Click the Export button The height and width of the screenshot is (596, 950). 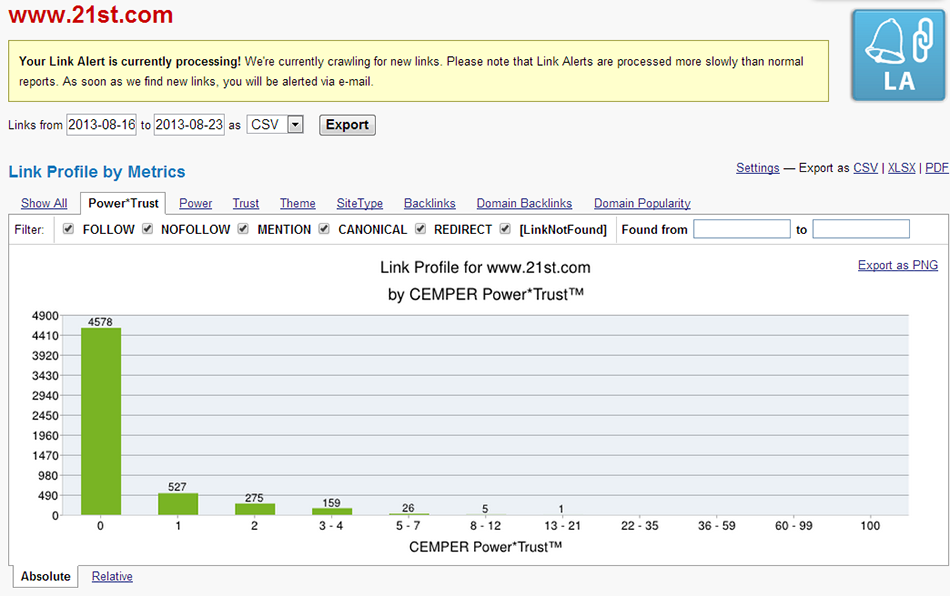tap(347, 125)
